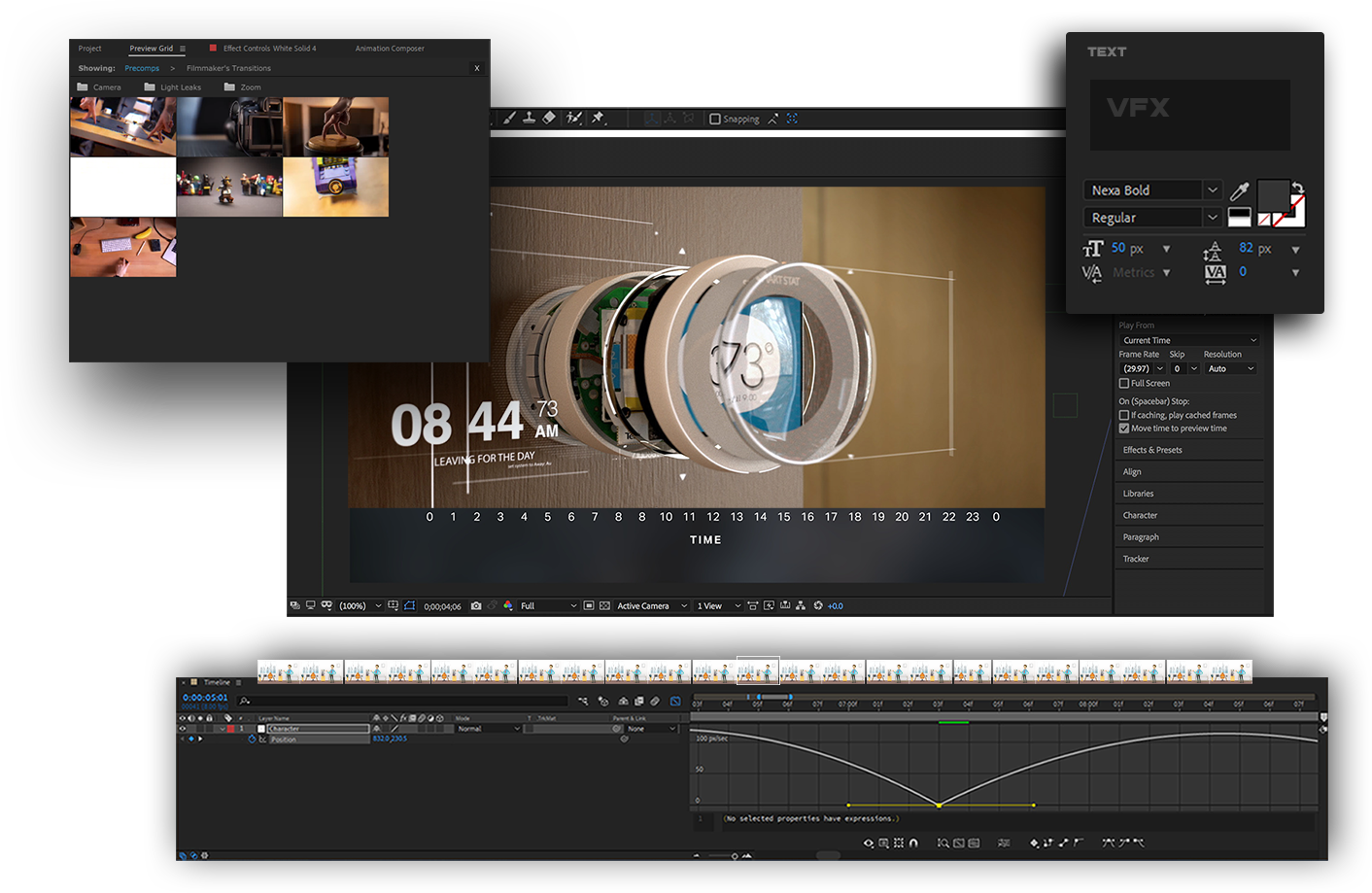Click the composition mini-flowchart icon in timeline

tap(583, 701)
